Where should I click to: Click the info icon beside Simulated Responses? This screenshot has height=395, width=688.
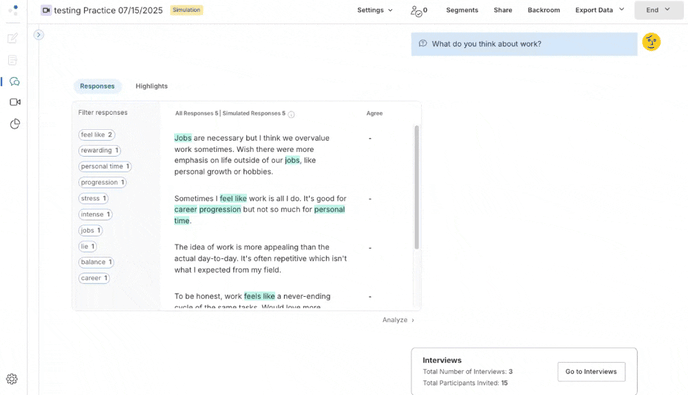coord(291,114)
